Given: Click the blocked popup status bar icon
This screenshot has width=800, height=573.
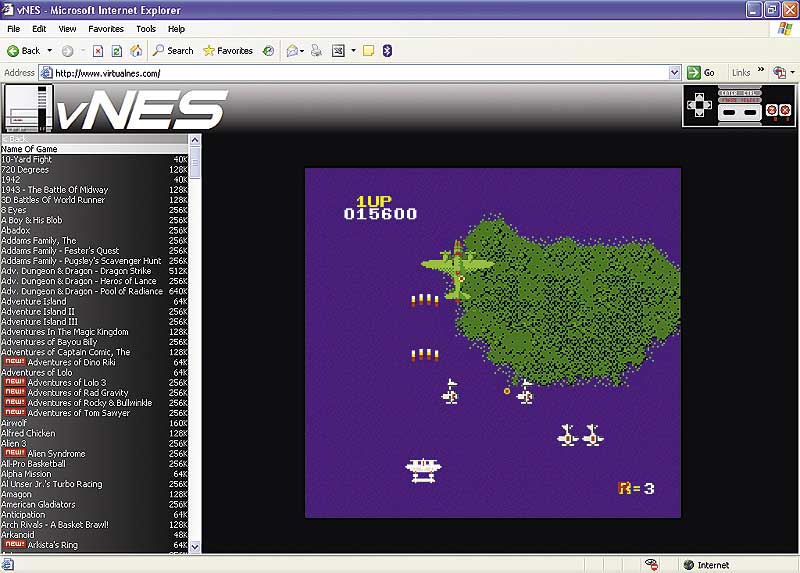Looking at the screenshot, I should [x=652, y=564].
